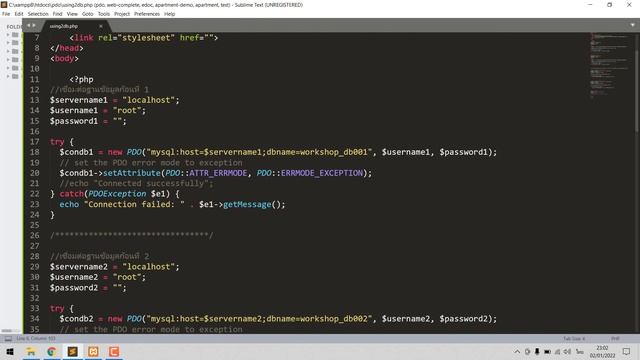Viewport: 640px width, 360px height.
Task: Expand the topmost sidebar folder arrow
Action: tap(8, 35)
